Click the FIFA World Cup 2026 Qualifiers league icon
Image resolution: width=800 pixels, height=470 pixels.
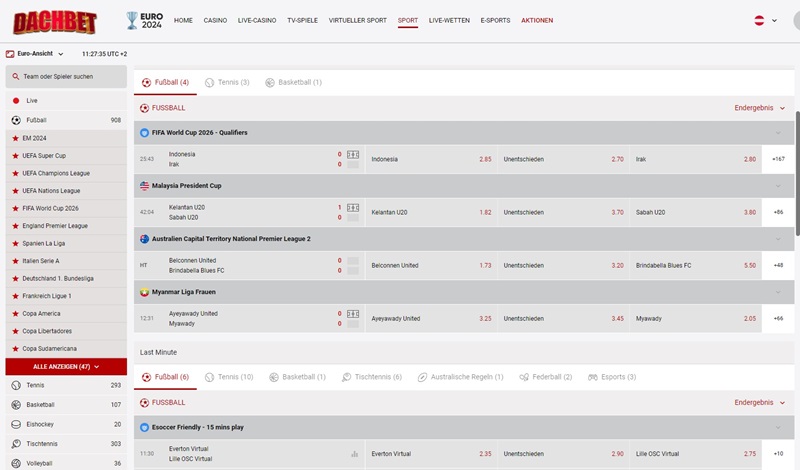tap(144, 133)
